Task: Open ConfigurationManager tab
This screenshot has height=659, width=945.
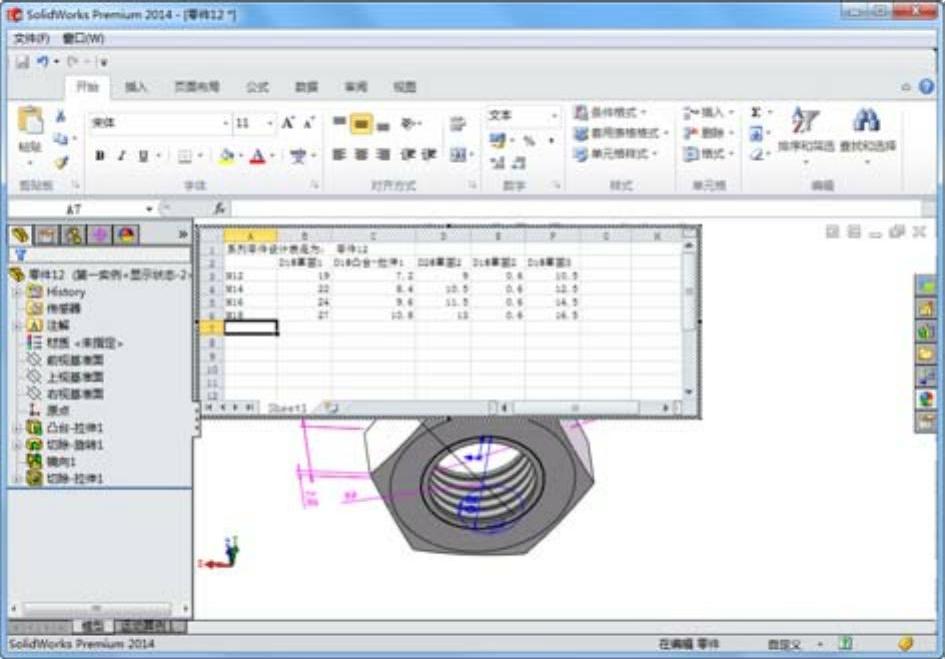Action: 74,235
